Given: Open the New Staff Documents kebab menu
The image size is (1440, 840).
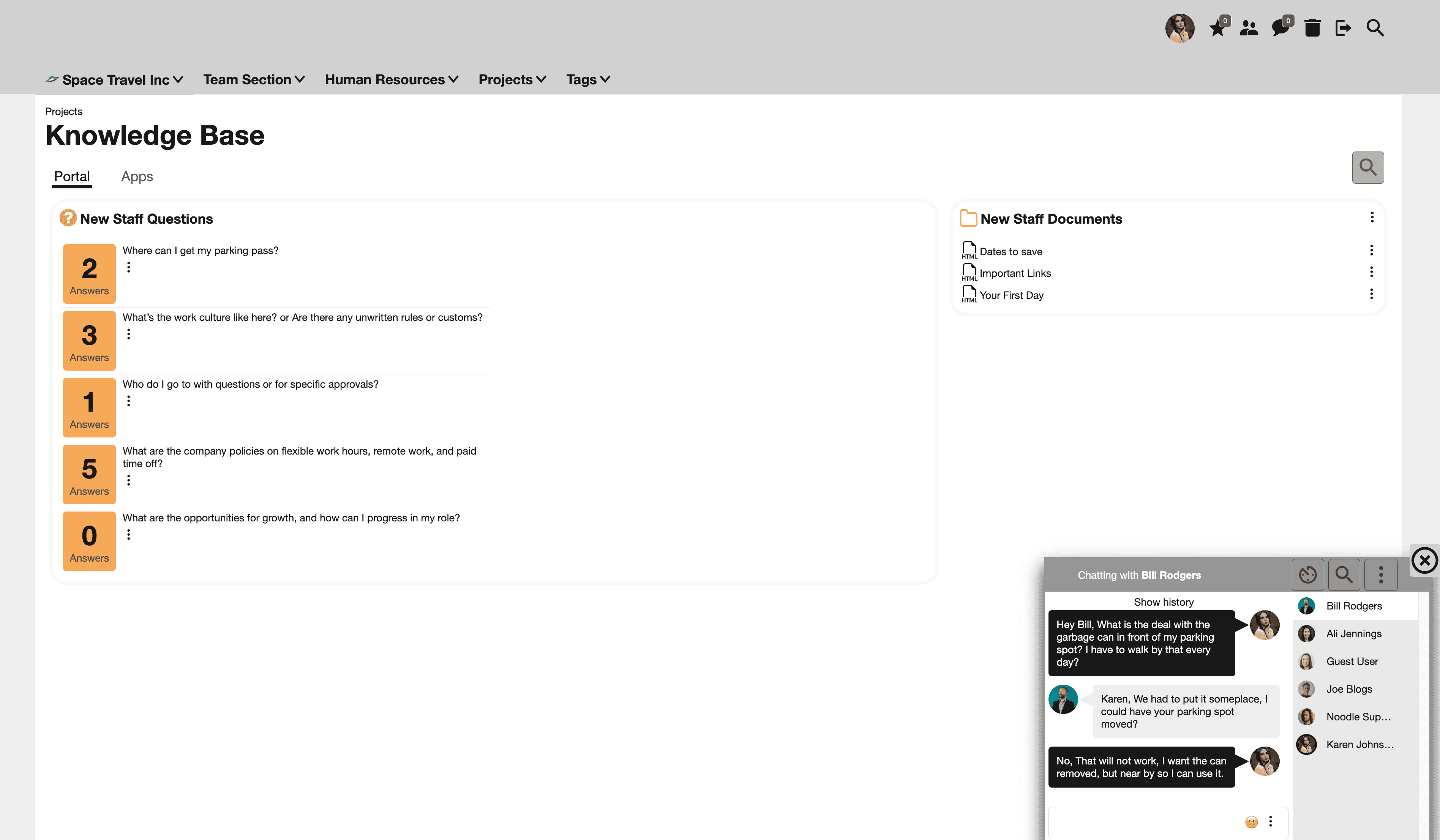Looking at the screenshot, I should (1371, 218).
